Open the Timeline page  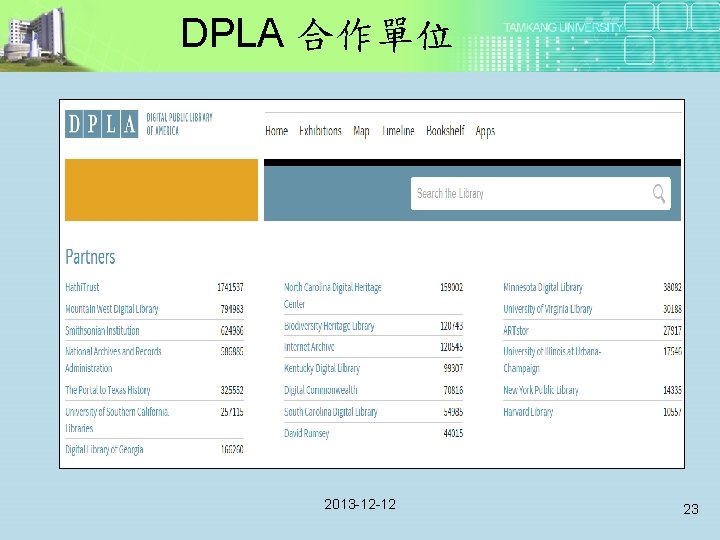(398, 131)
